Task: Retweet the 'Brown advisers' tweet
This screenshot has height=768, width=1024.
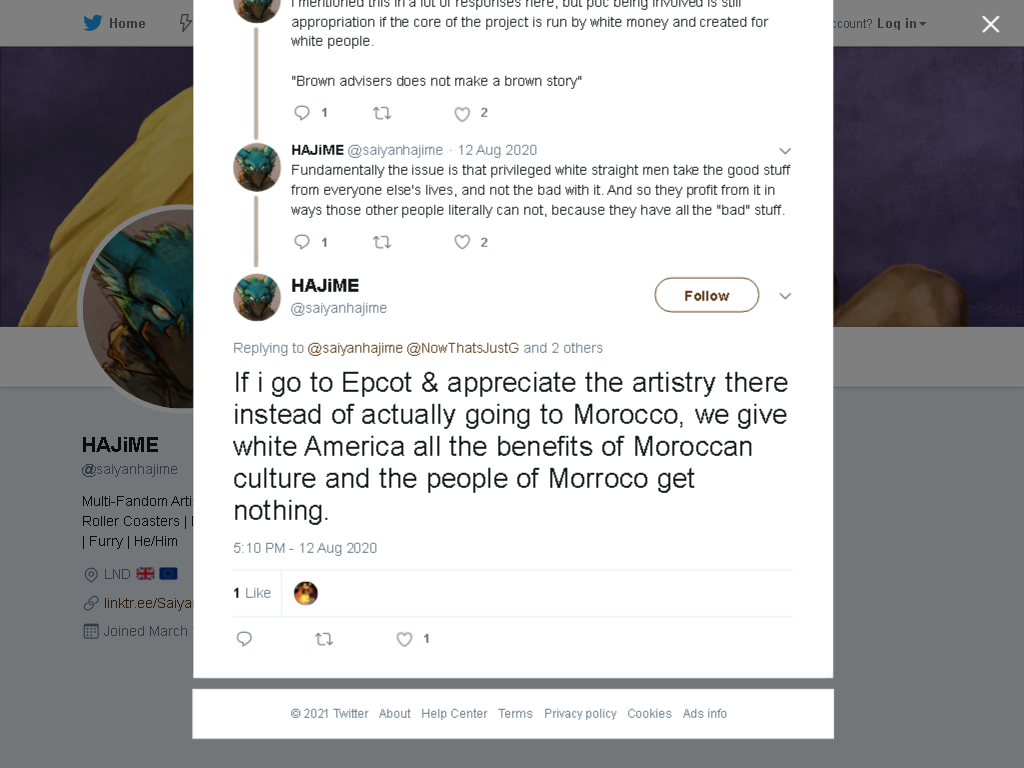Action: click(x=382, y=114)
